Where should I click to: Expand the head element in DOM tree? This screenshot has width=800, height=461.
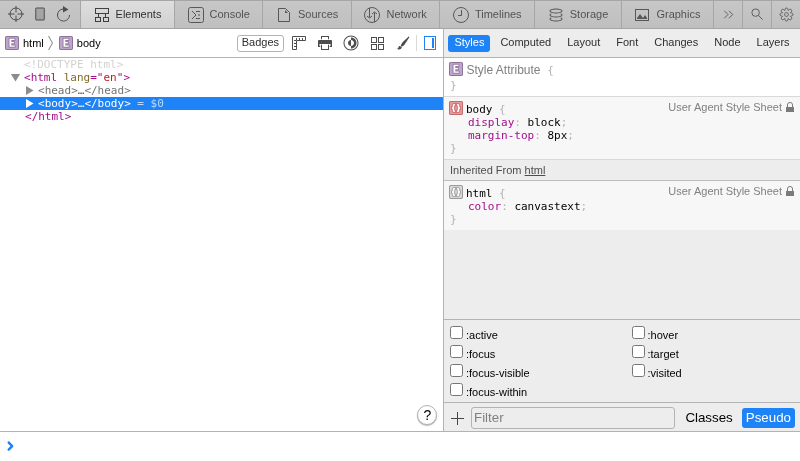pyautogui.click(x=30, y=90)
